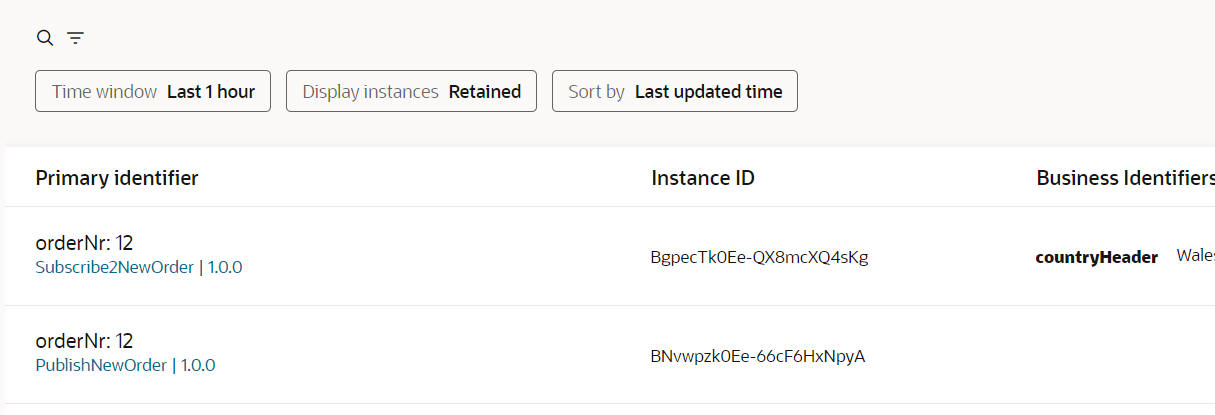Change the Sort by option
The height and width of the screenshot is (415, 1215).
coord(674,91)
